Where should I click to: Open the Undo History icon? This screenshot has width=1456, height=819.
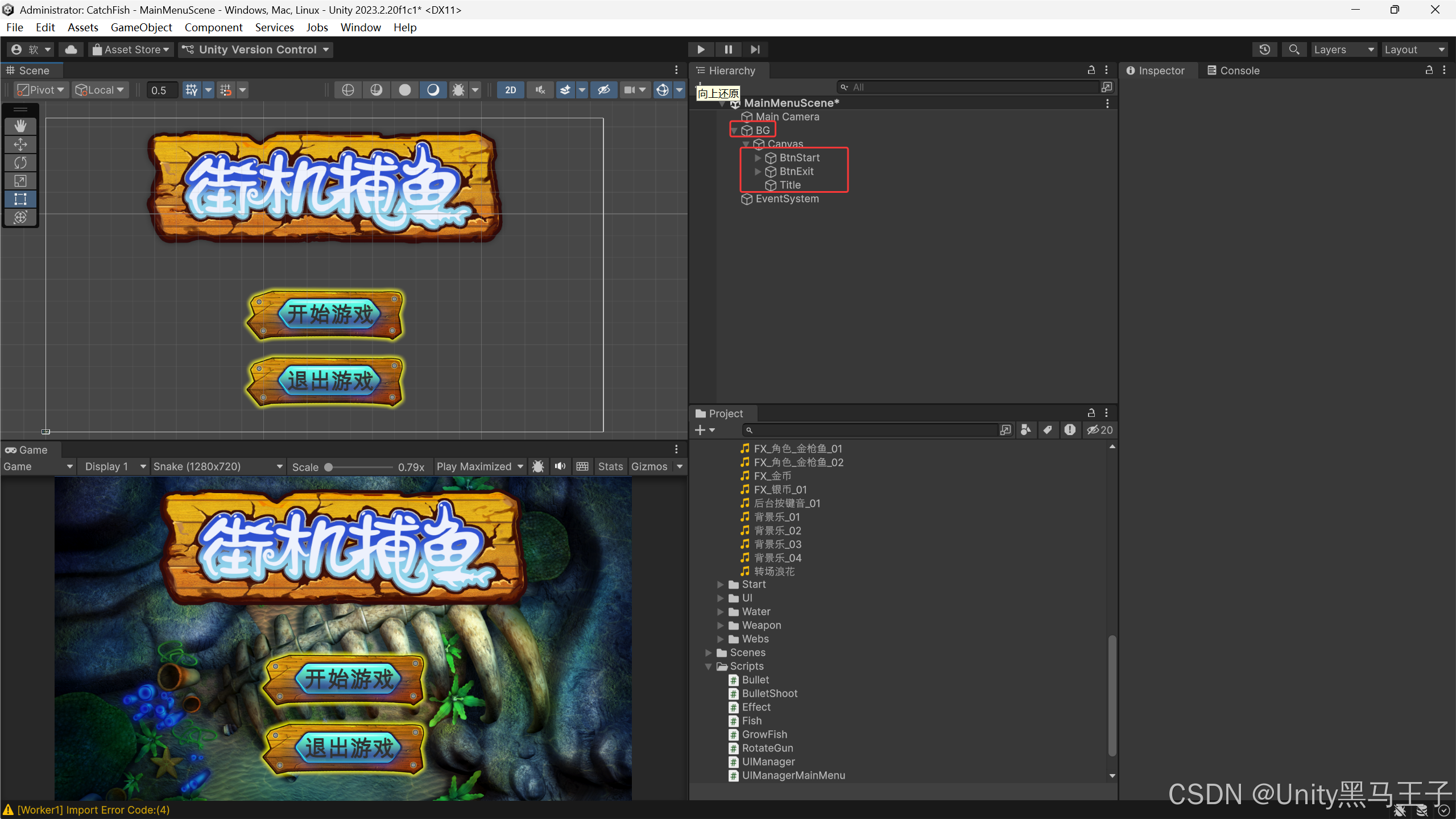[x=1264, y=49]
